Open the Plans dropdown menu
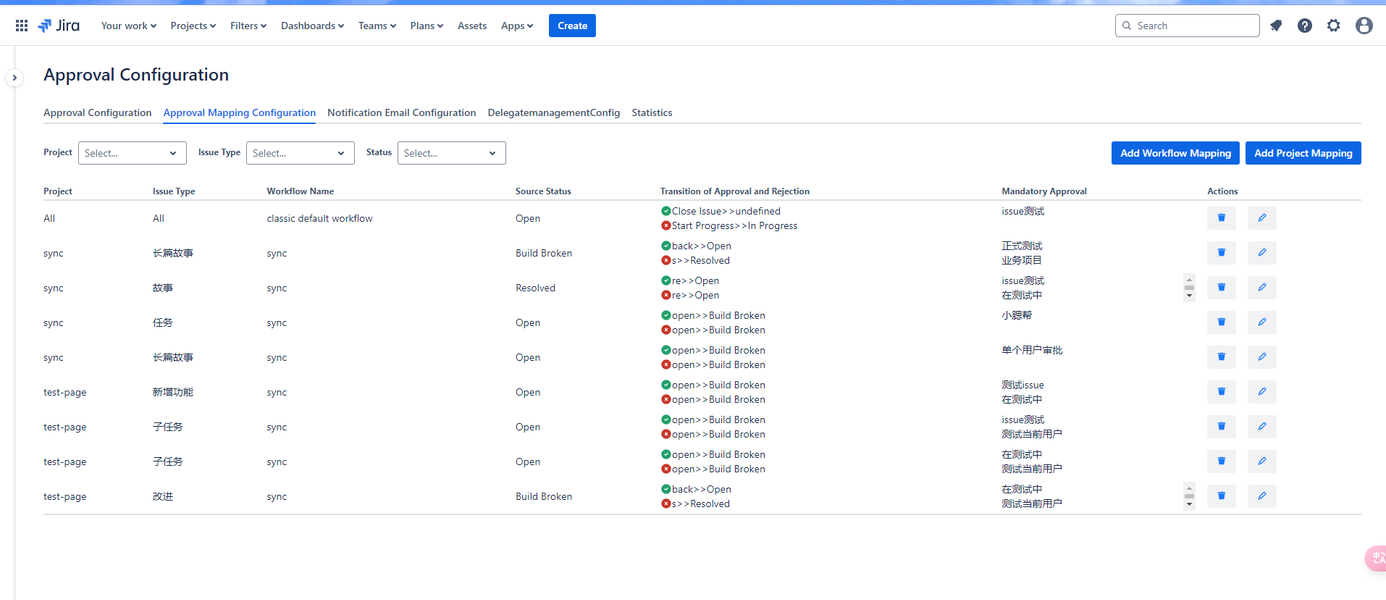The image size is (1386, 600). (x=426, y=26)
